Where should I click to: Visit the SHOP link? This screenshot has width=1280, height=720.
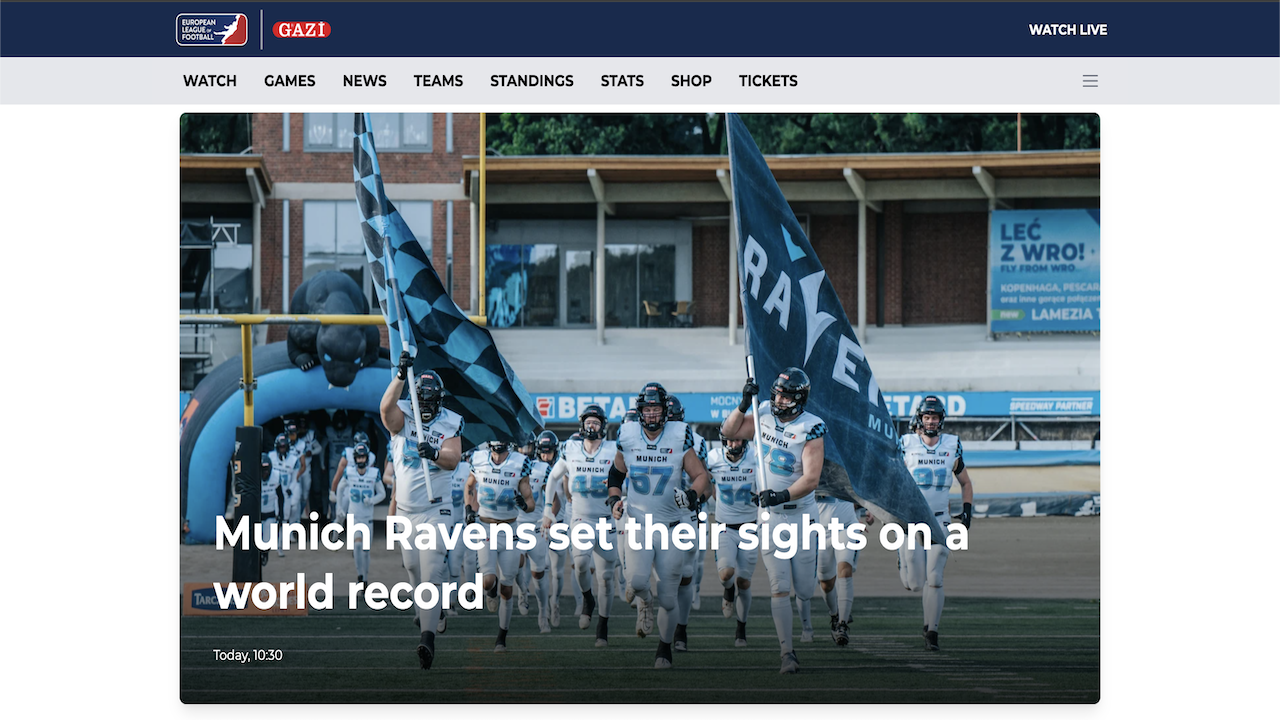691,81
